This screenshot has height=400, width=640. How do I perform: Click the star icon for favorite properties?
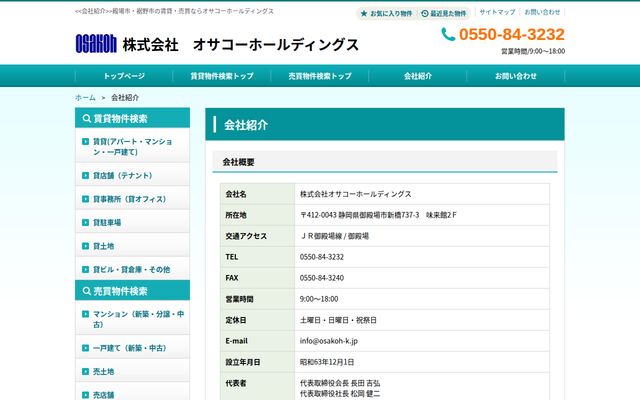pyautogui.click(x=364, y=13)
